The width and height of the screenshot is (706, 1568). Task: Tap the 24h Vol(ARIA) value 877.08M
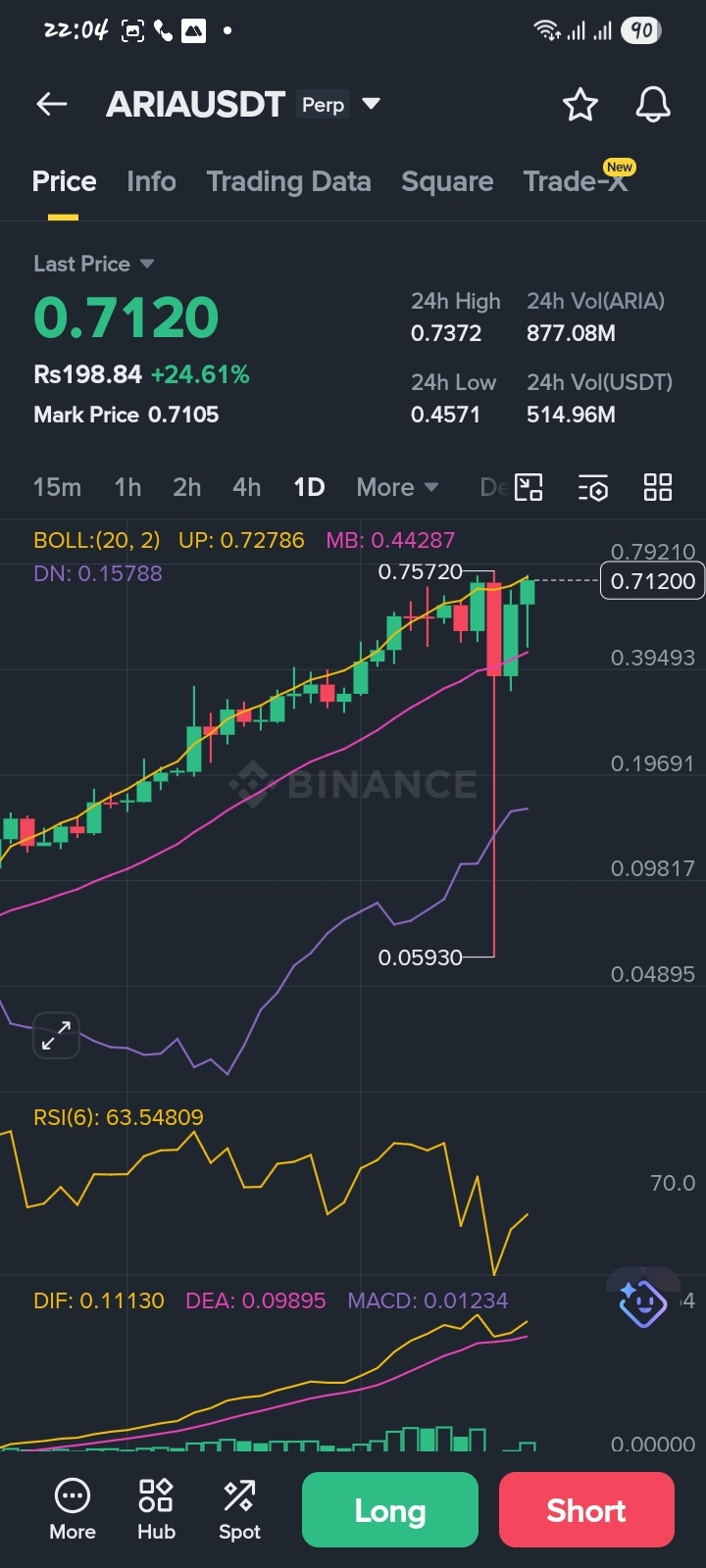[x=571, y=333]
